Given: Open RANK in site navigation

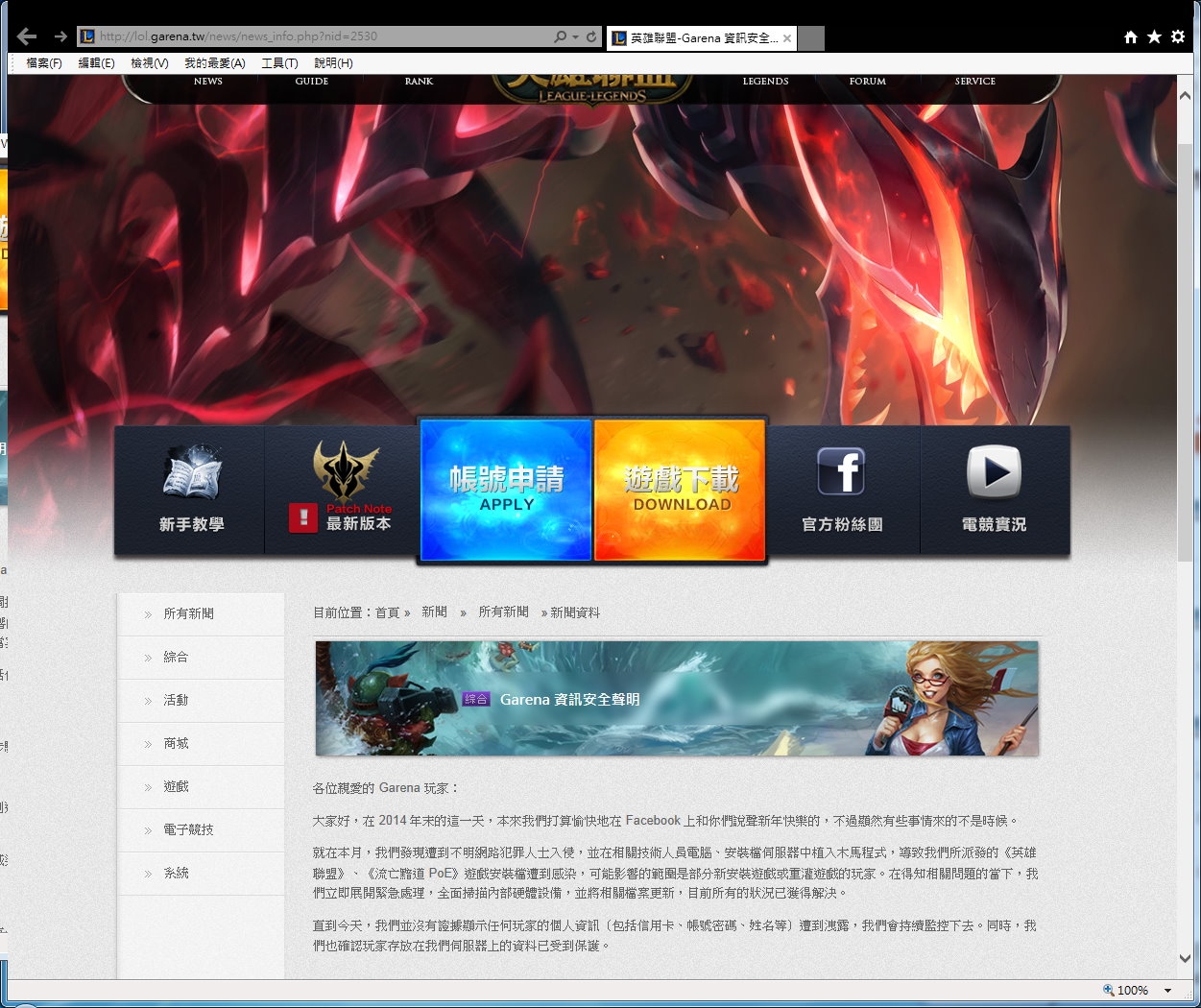Looking at the screenshot, I should pyautogui.click(x=419, y=82).
